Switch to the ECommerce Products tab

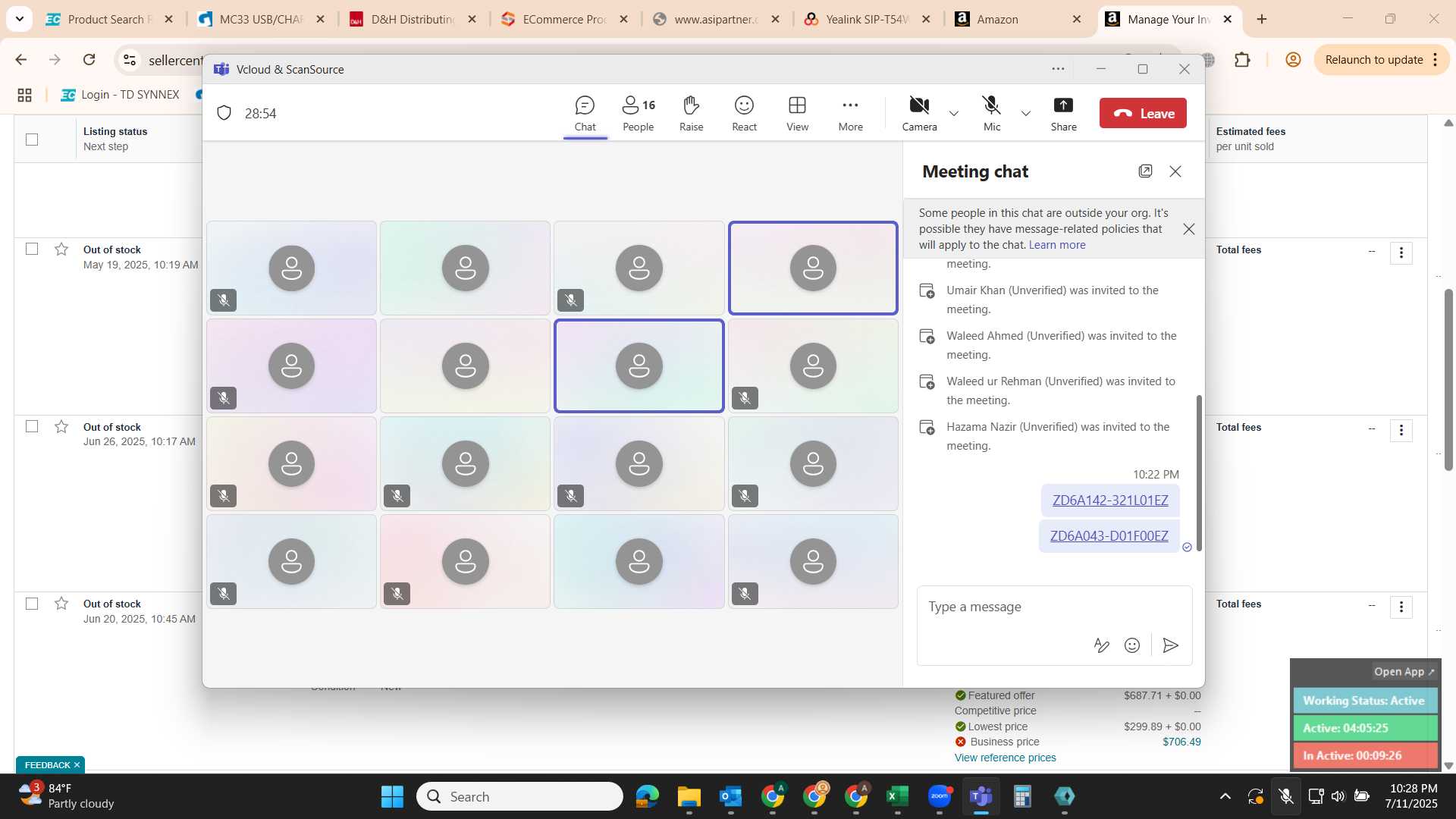coord(565,19)
